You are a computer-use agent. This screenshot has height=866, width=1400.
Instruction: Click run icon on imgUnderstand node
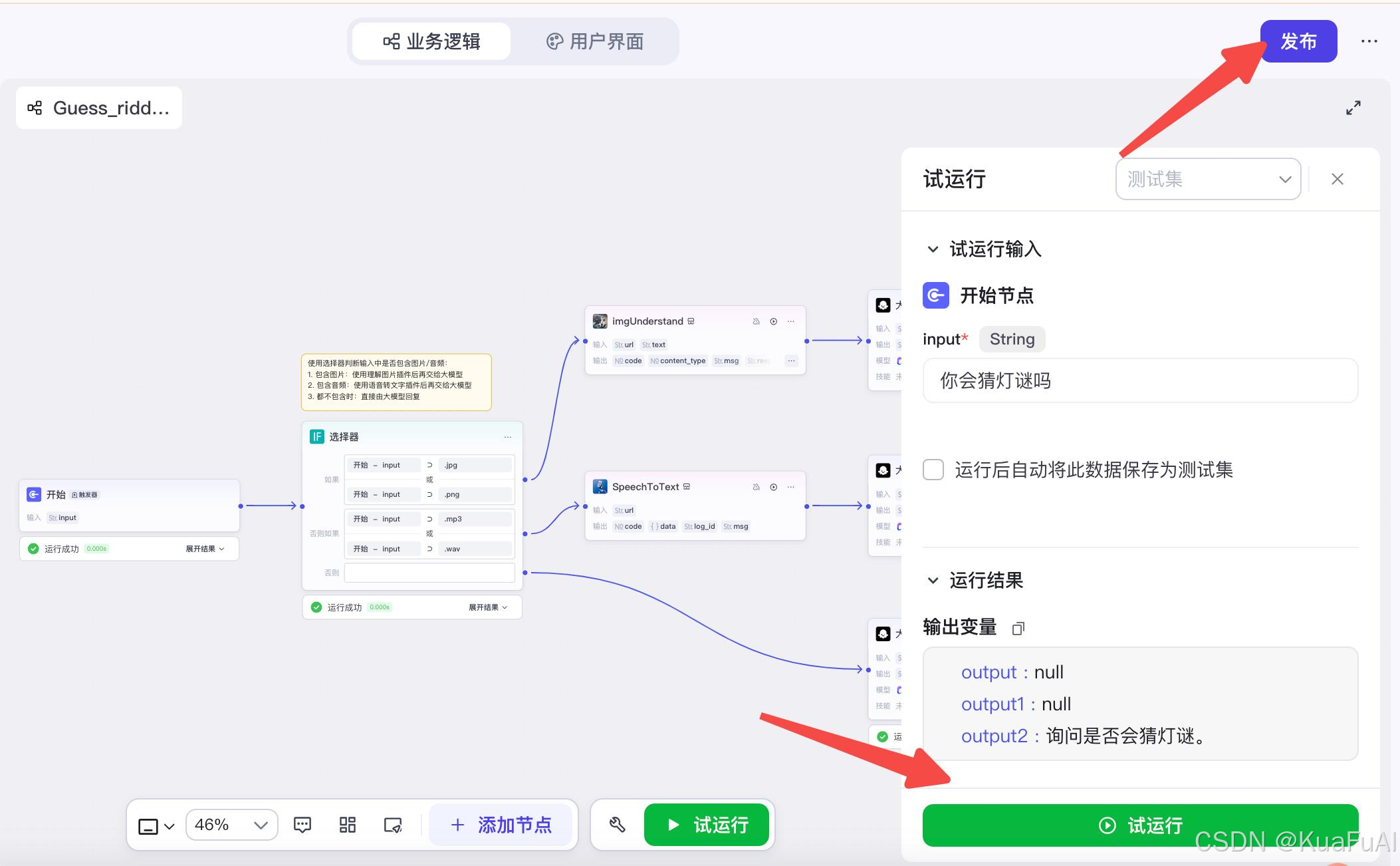coord(773,321)
